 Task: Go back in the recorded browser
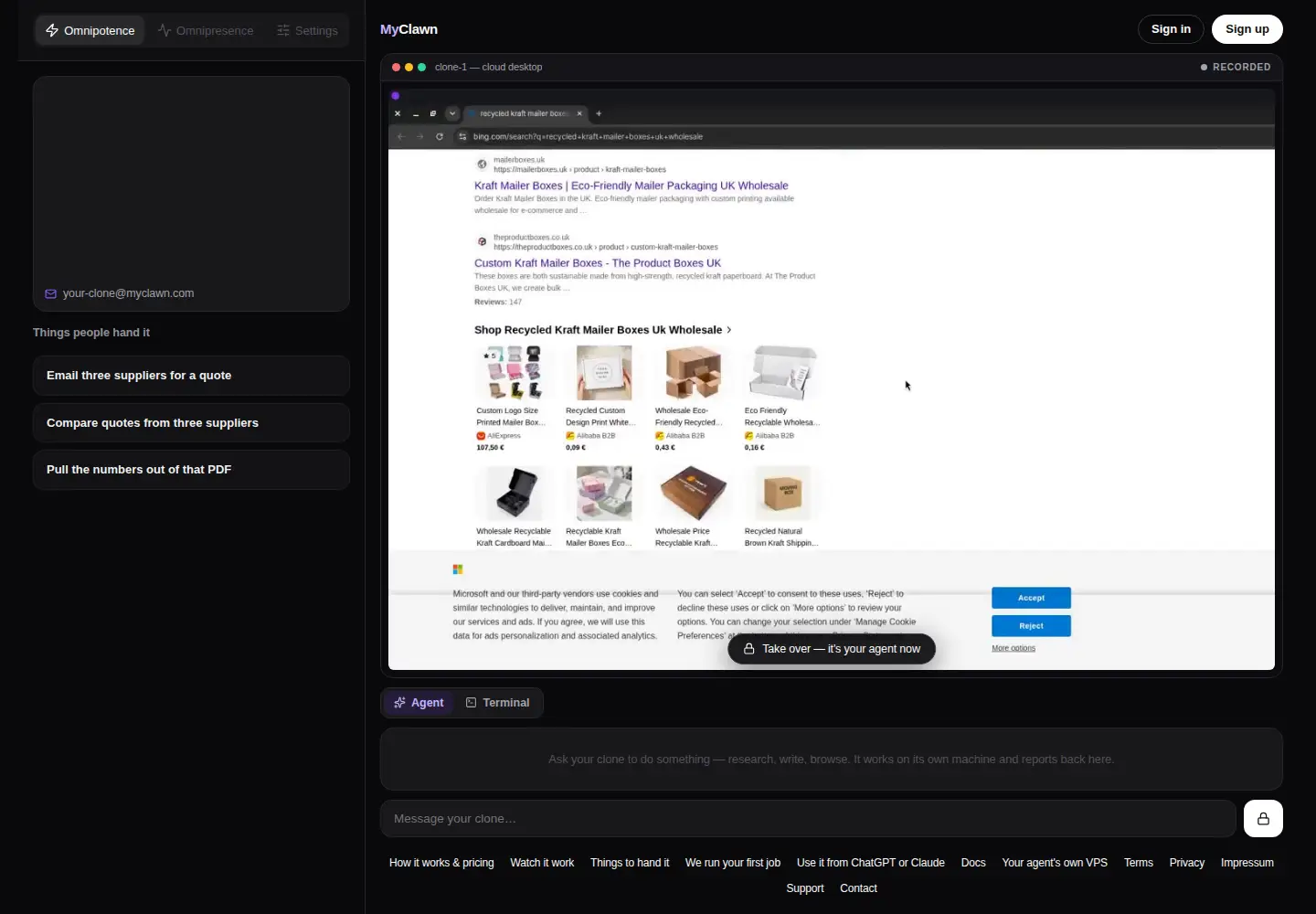[x=400, y=136]
